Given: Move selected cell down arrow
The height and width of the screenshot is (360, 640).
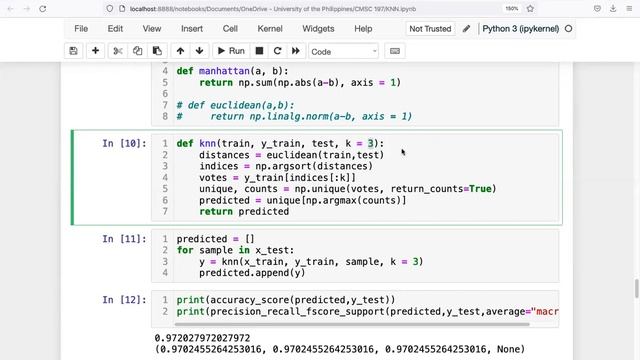Looking at the screenshot, I should [200, 51].
